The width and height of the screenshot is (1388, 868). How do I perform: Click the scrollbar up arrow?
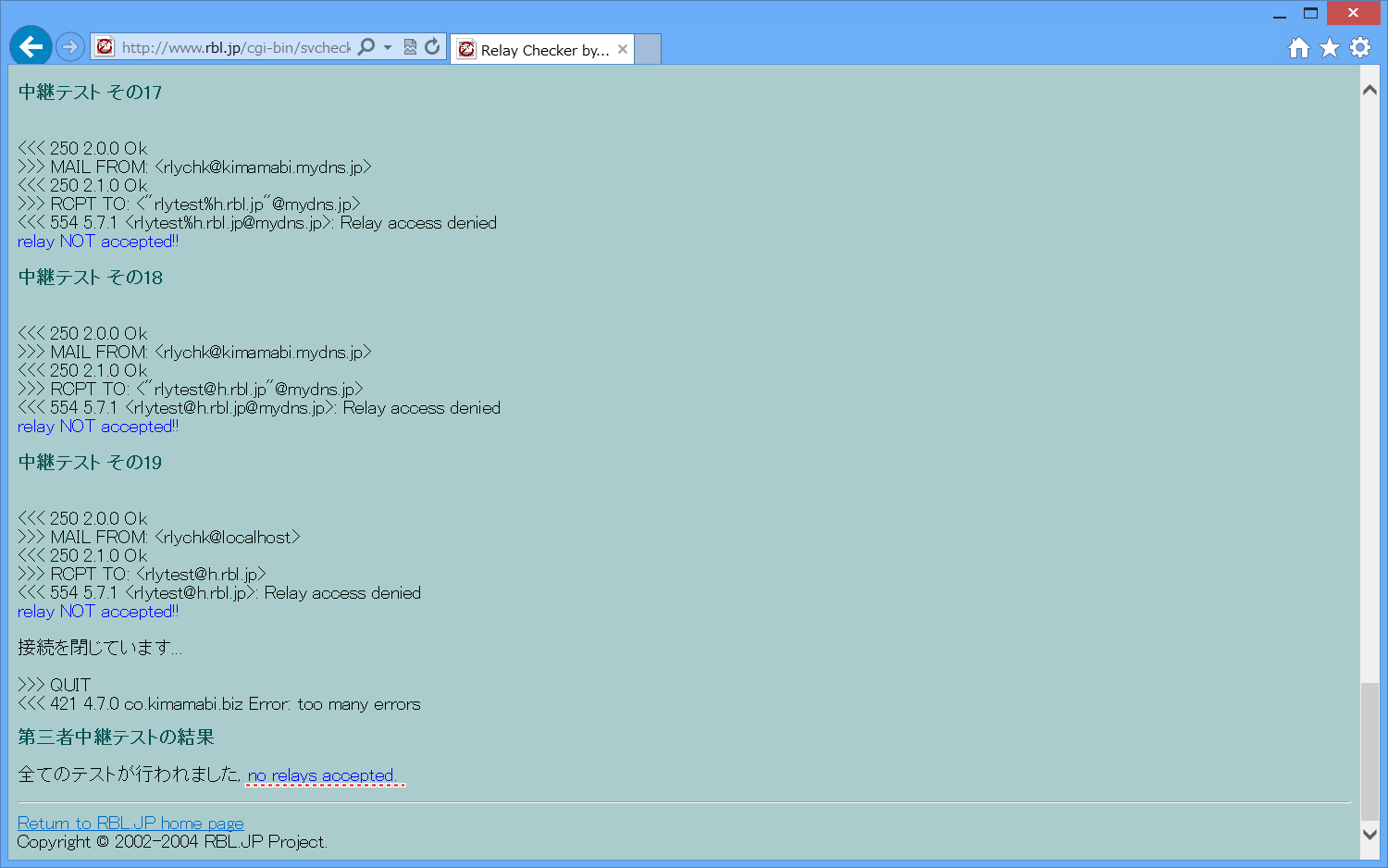point(1369,90)
